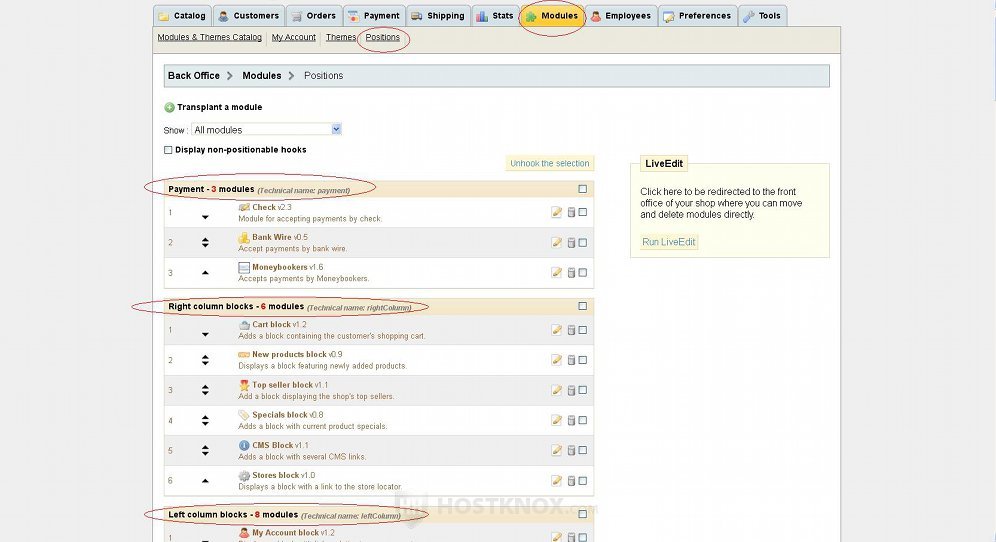Click Unhook the selection button
The height and width of the screenshot is (542, 996).
pos(550,163)
